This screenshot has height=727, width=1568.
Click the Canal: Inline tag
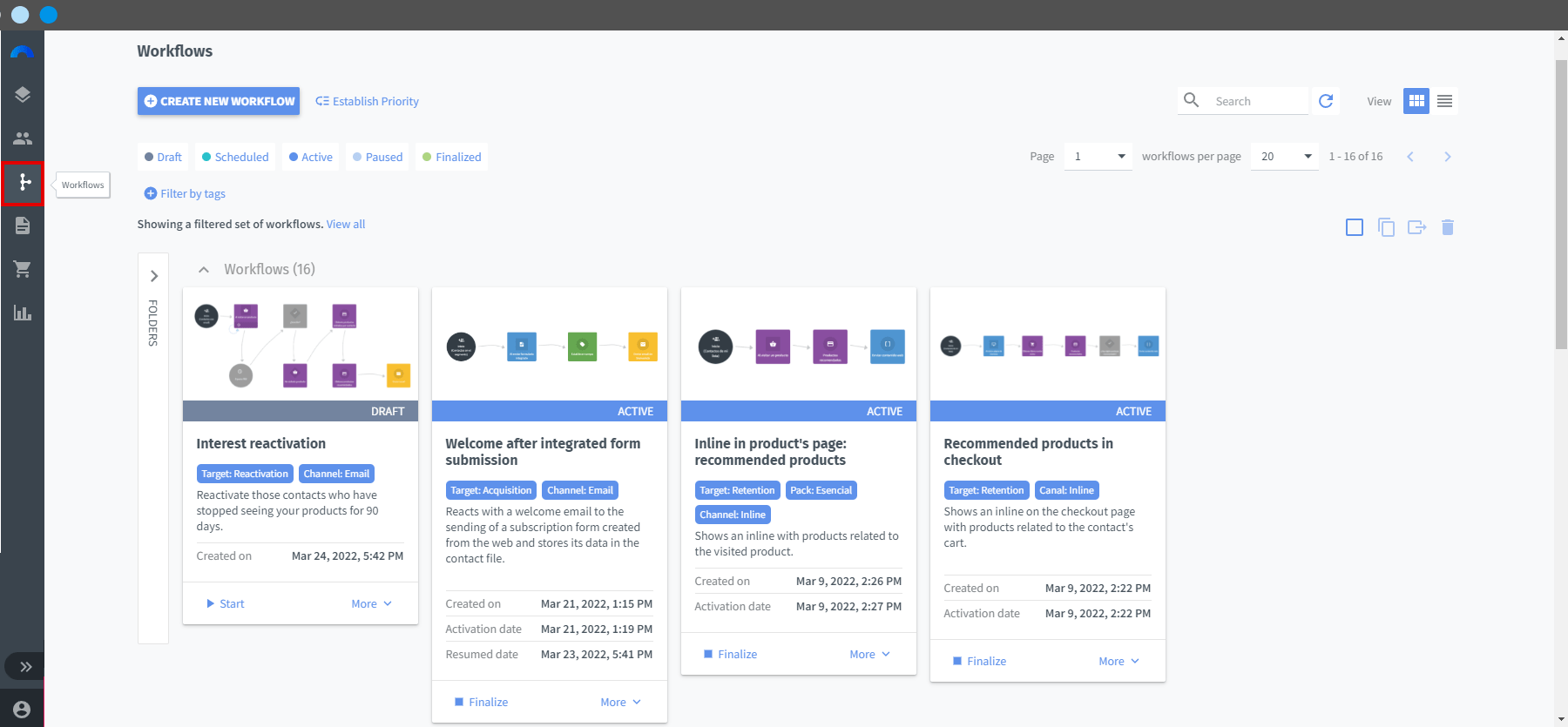(1066, 490)
